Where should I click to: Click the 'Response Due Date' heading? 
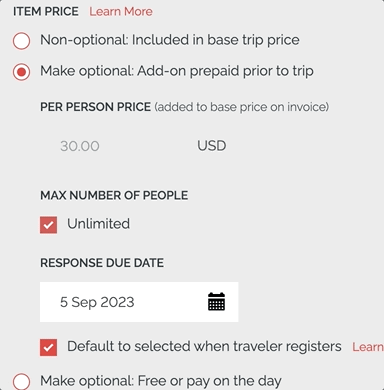102,263
